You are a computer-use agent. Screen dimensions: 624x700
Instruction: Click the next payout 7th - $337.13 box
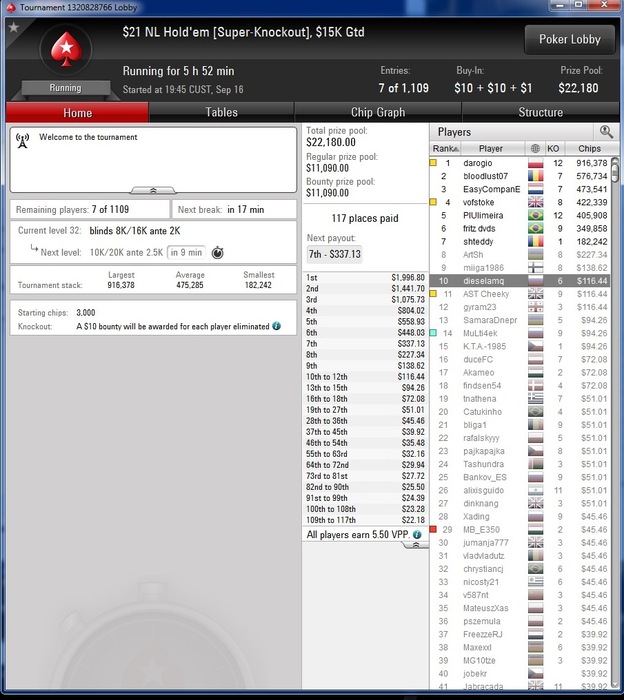tap(335, 254)
